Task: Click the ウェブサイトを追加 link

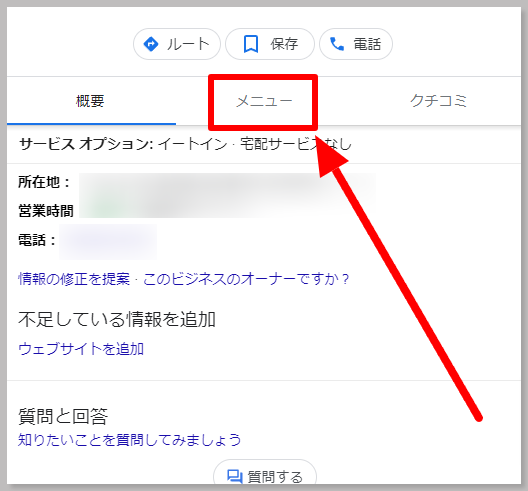Action: click(81, 349)
